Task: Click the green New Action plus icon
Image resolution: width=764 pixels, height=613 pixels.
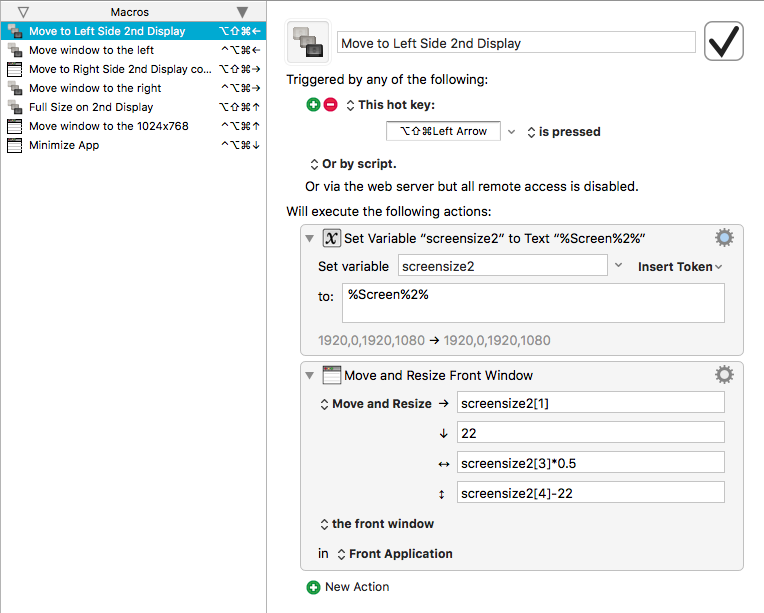Action: (x=313, y=587)
